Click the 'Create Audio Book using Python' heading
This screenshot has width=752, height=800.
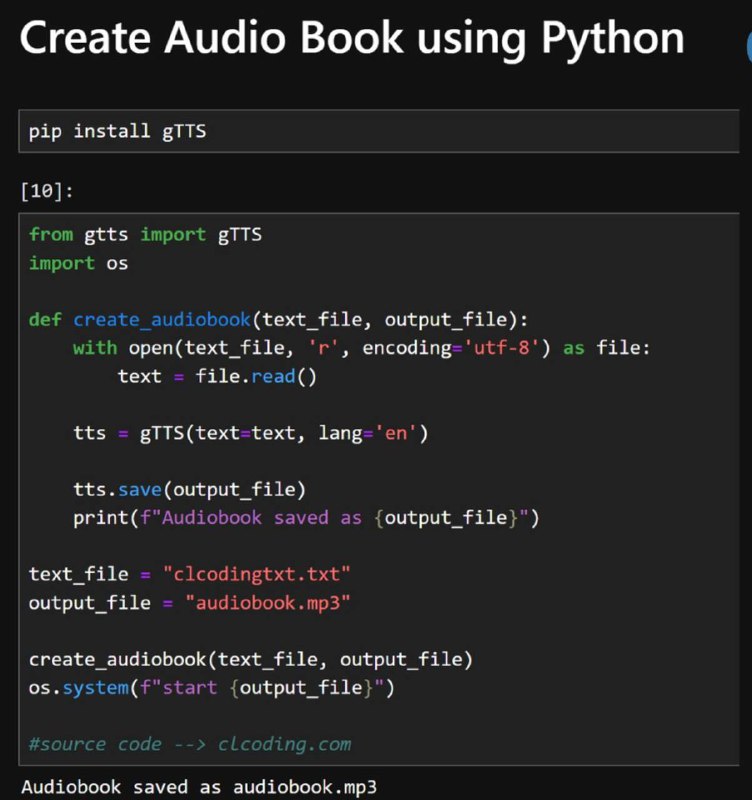352,40
